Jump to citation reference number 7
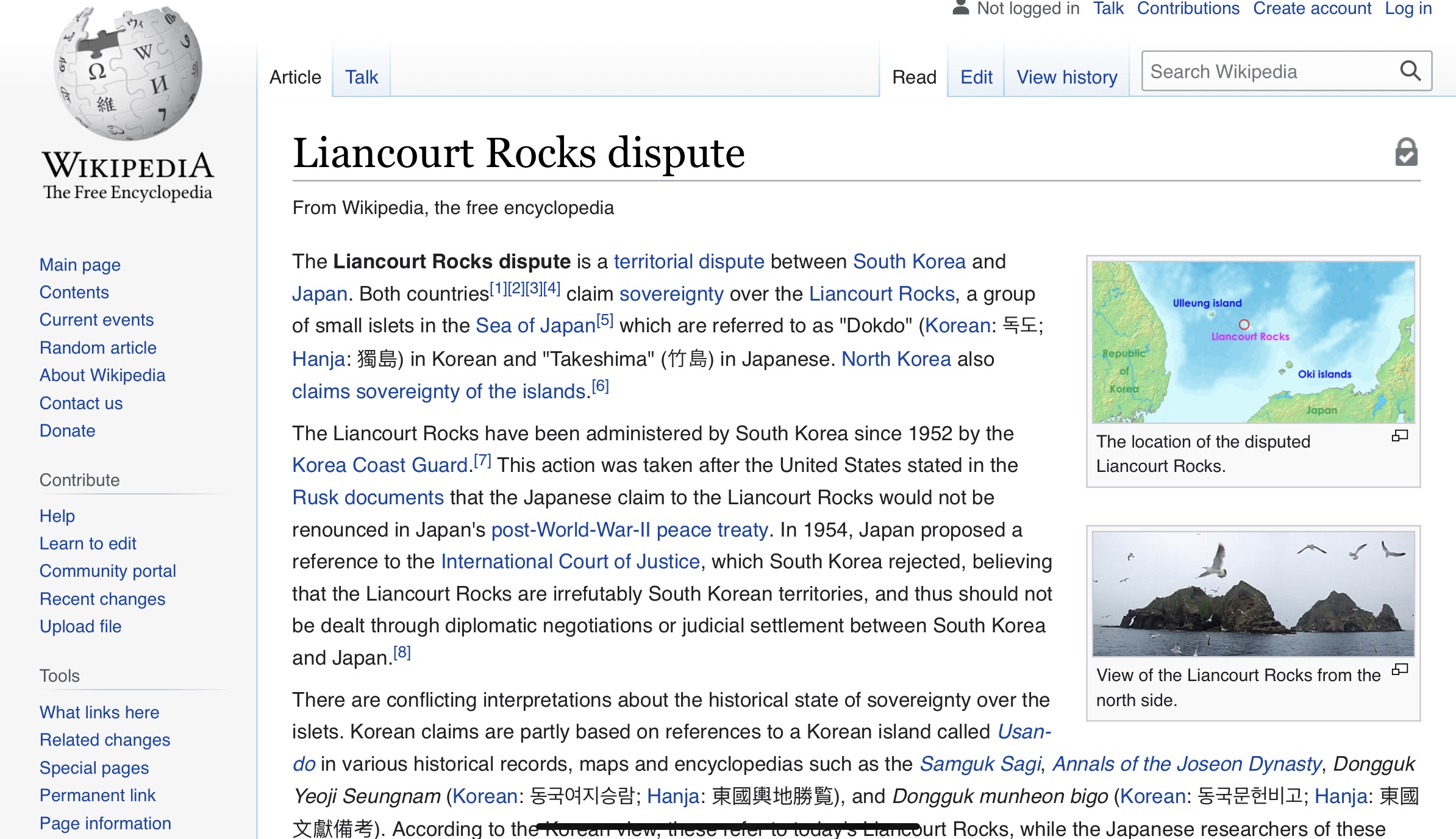Screen dimensions: 1456x839 click(x=482, y=461)
